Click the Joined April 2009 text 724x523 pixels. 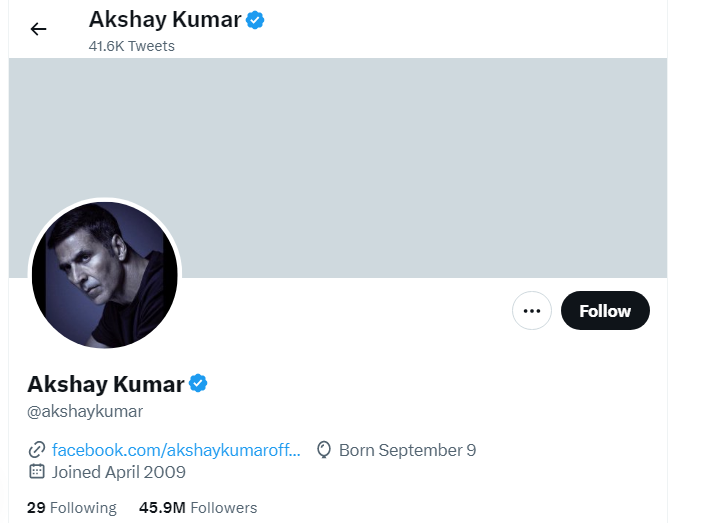pyautogui.click(x=118, y=472)
